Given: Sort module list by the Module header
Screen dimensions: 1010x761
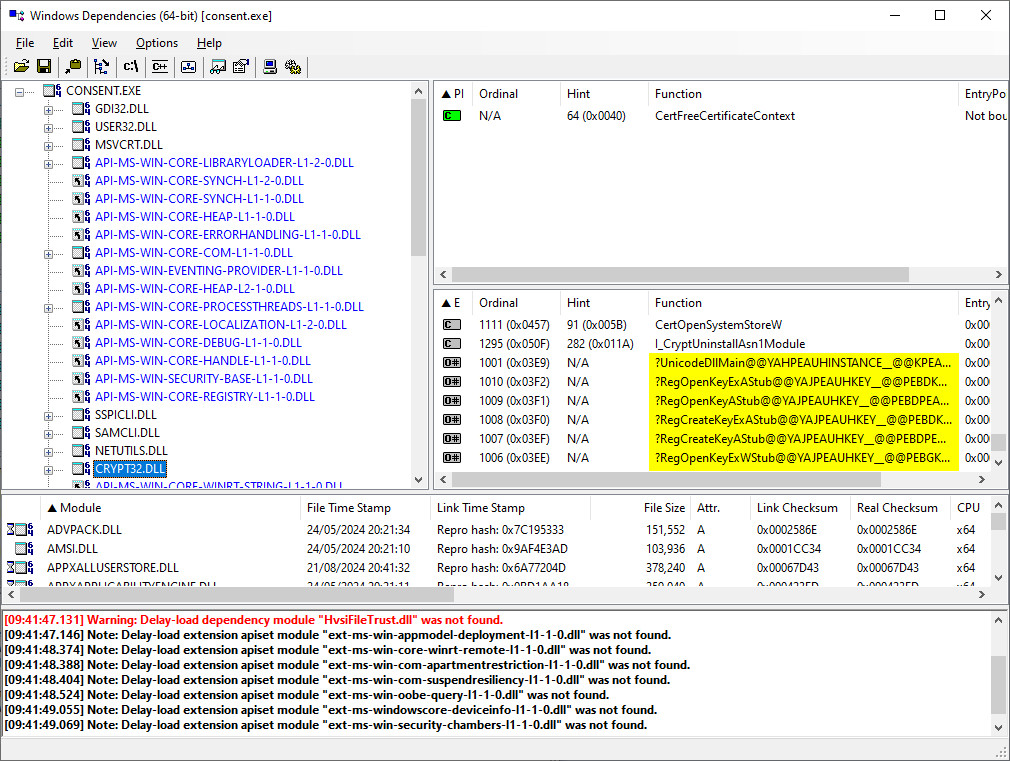Looking at the screenshot, I should coord(170,508).
